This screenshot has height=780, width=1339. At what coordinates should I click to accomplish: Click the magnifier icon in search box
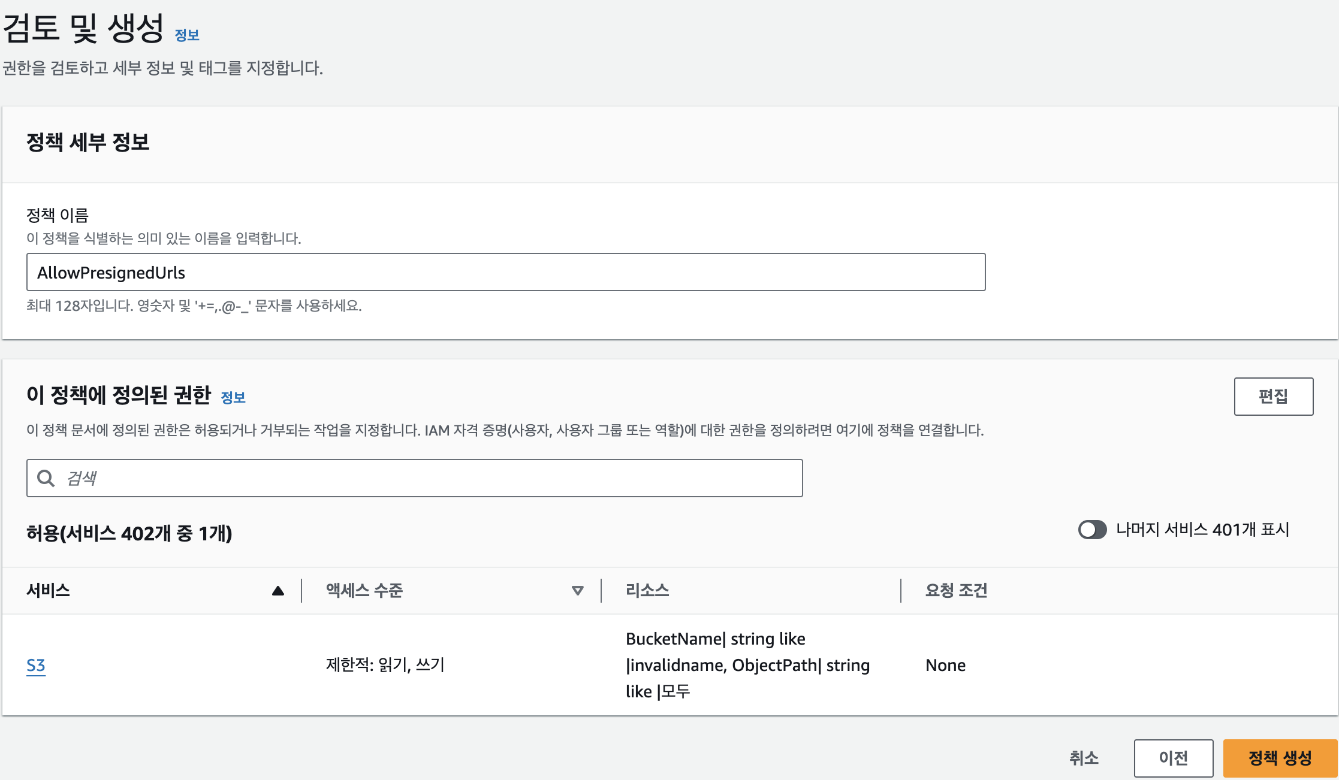click(46, 479)
